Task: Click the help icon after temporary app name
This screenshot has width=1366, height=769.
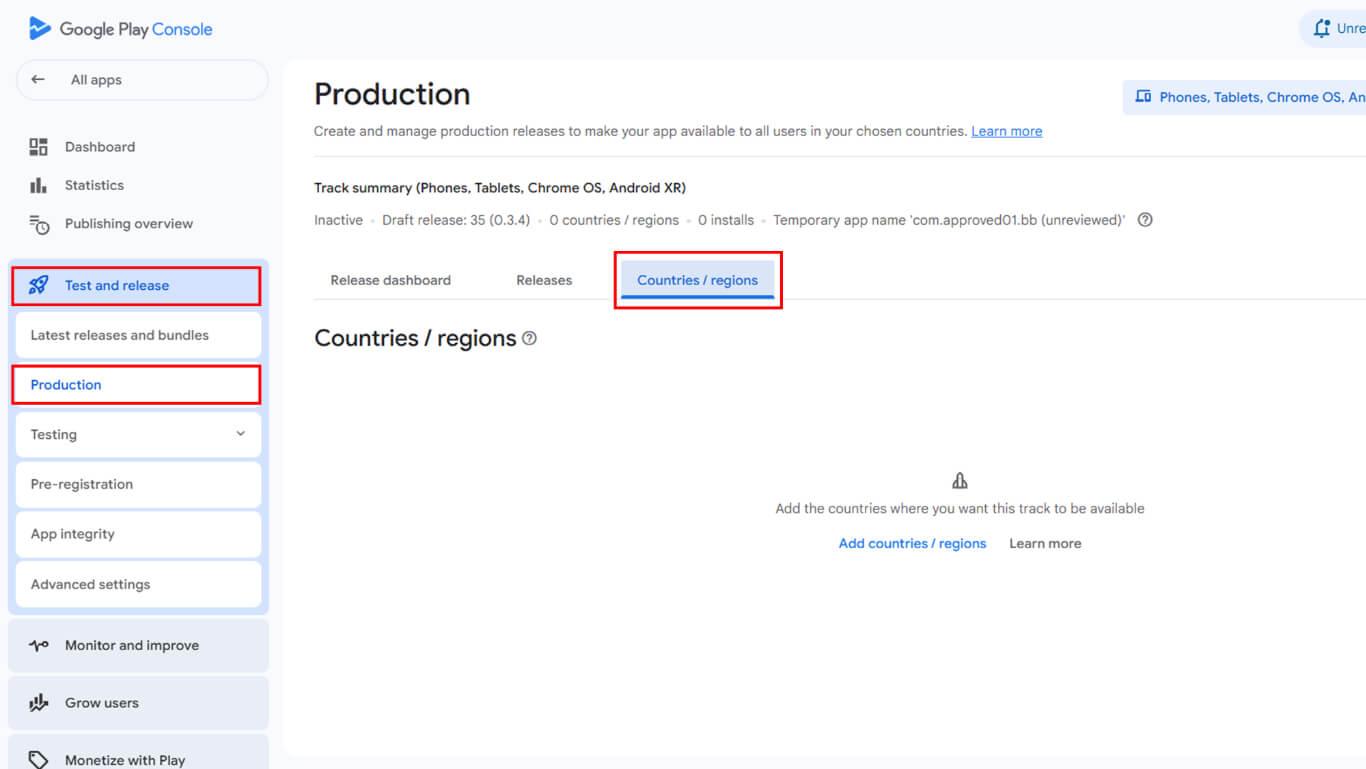Action: (1146, 220)
